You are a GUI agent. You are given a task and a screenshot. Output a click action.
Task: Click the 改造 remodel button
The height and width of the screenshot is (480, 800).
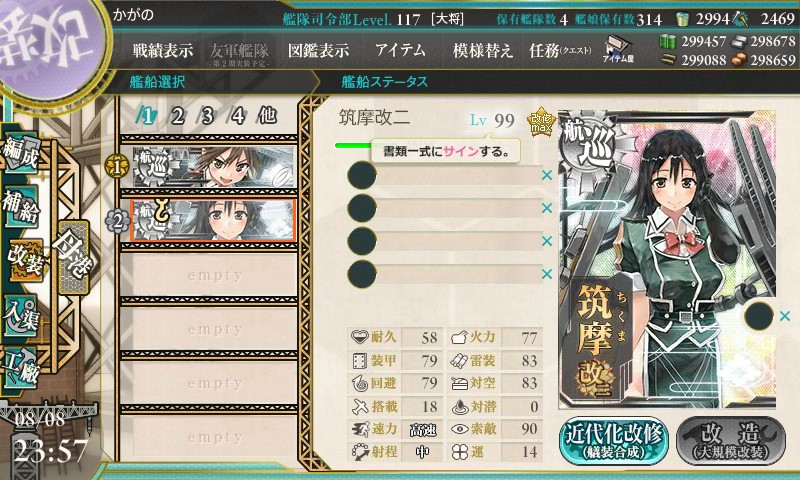click(x=731, y=441)
